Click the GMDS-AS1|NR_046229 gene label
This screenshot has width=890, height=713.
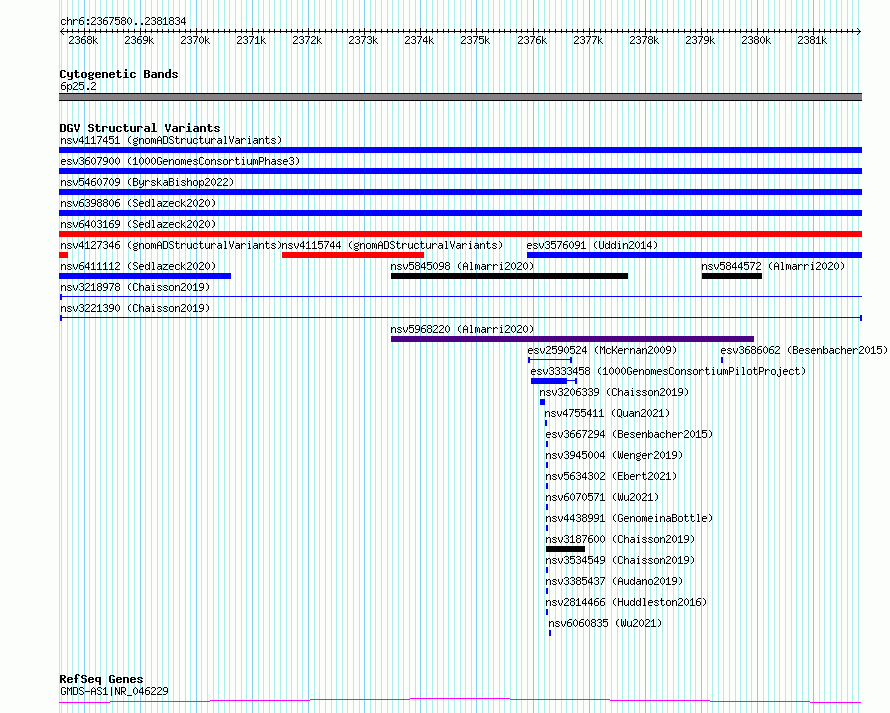(x=114, y=691)
